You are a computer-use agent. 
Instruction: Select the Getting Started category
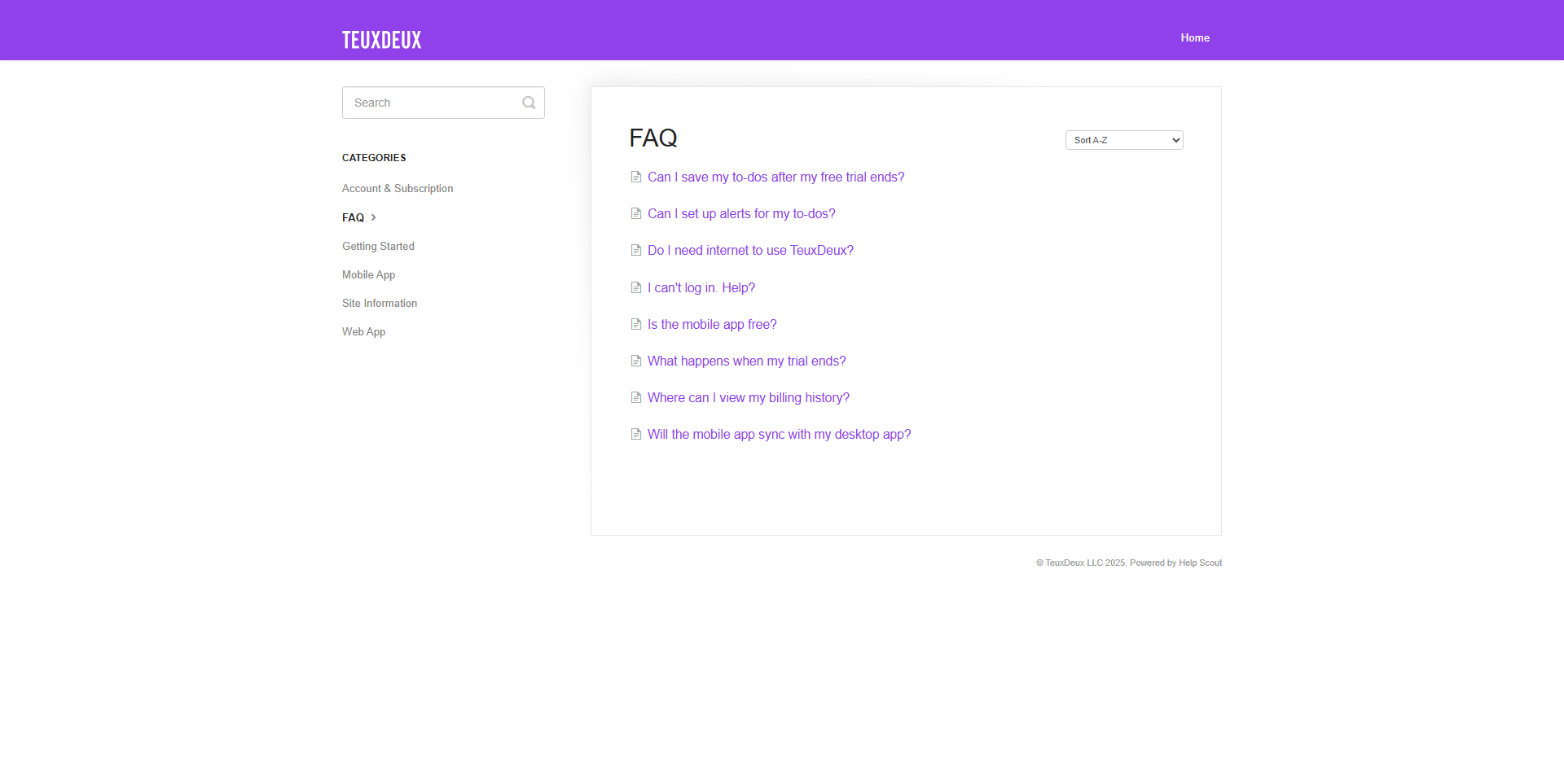coord(378,246)
